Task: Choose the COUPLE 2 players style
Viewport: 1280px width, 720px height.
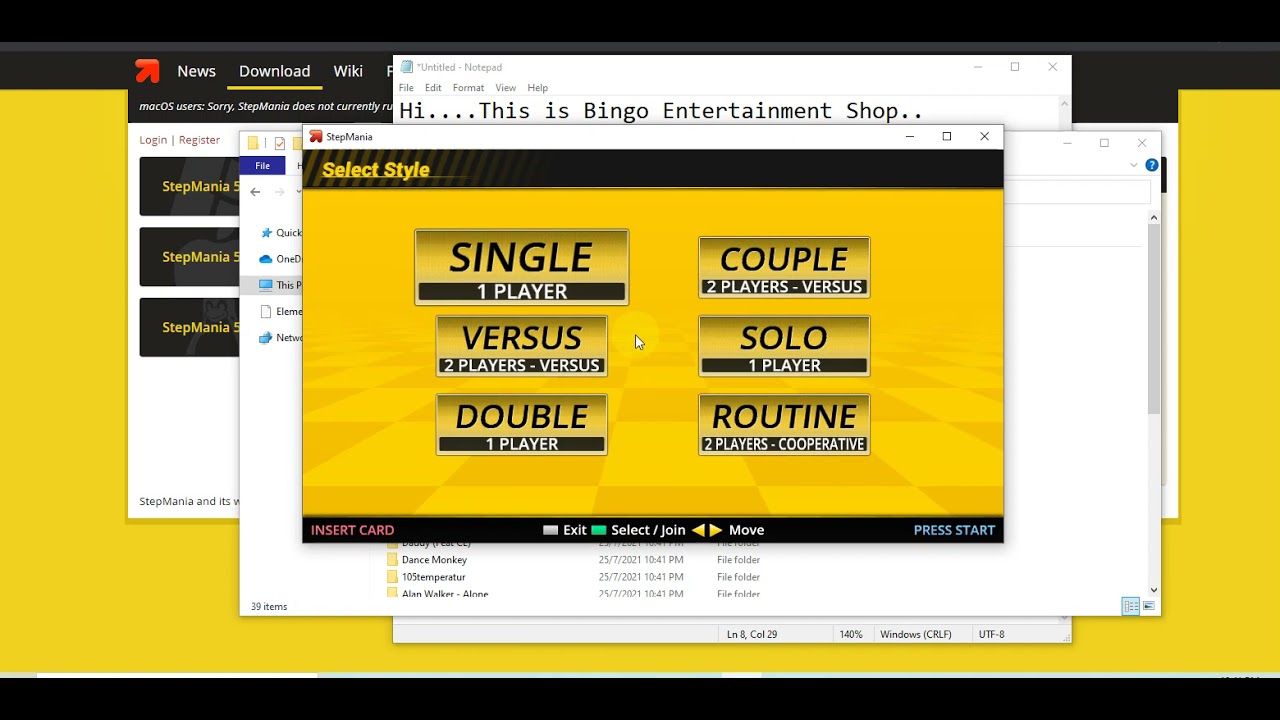Action: [784, 267]
